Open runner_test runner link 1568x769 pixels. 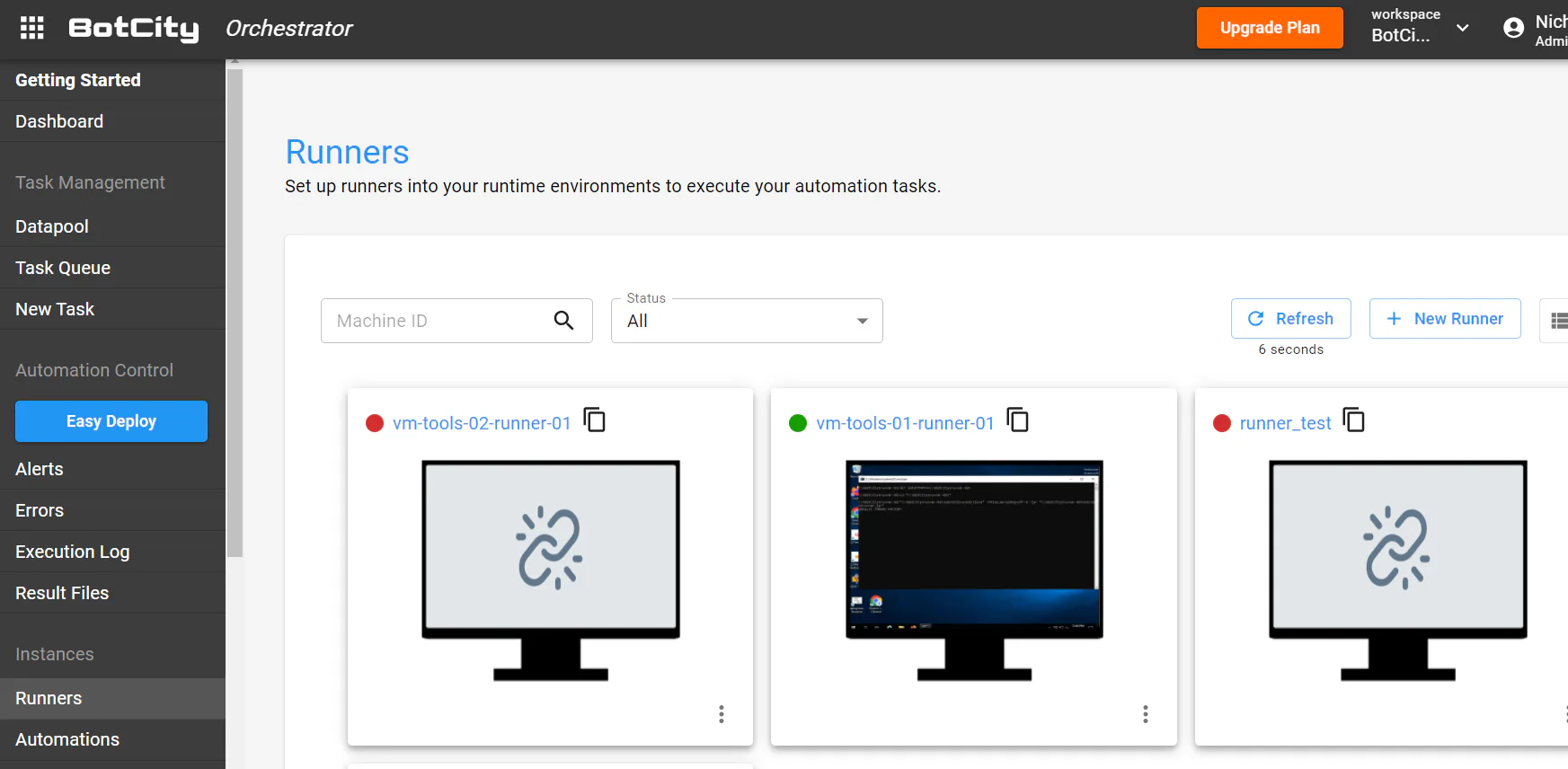click(1285, 423)
